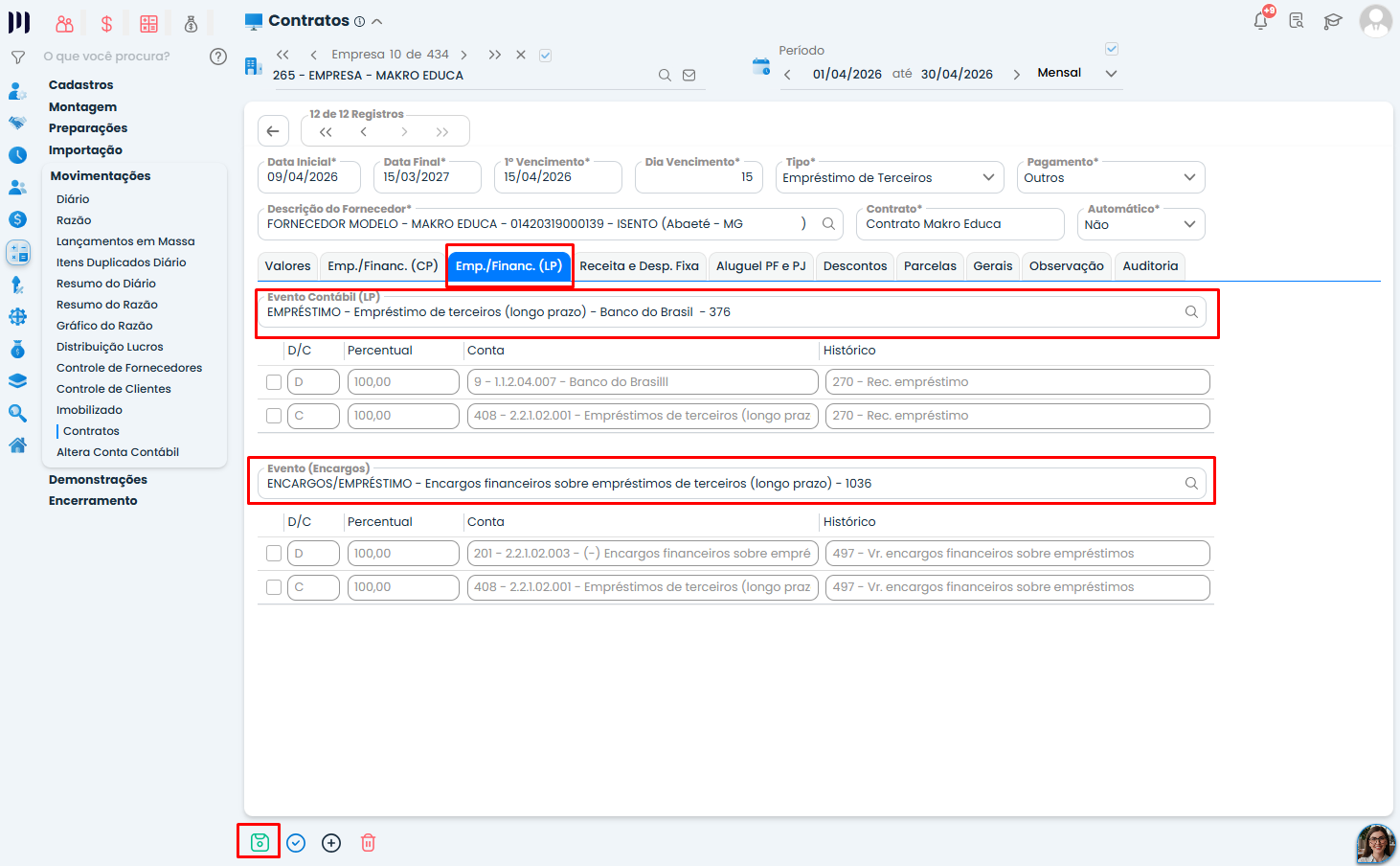The image size is (1400, 866).
Task: Open the home sidebar icon
Action: (17, 445)
